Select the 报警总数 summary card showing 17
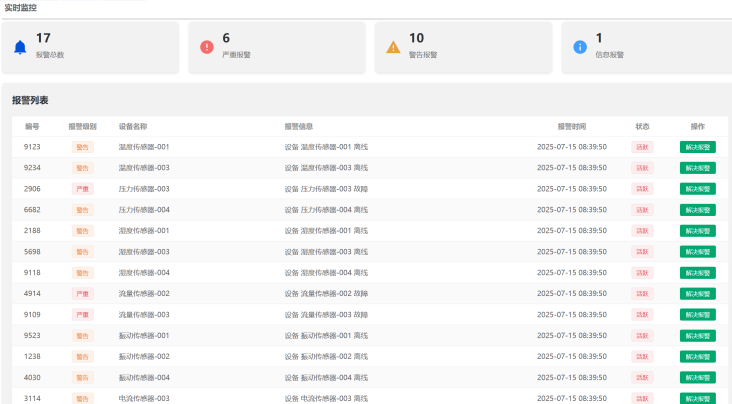Screen dimensions: 732x404 pos(90,47)
